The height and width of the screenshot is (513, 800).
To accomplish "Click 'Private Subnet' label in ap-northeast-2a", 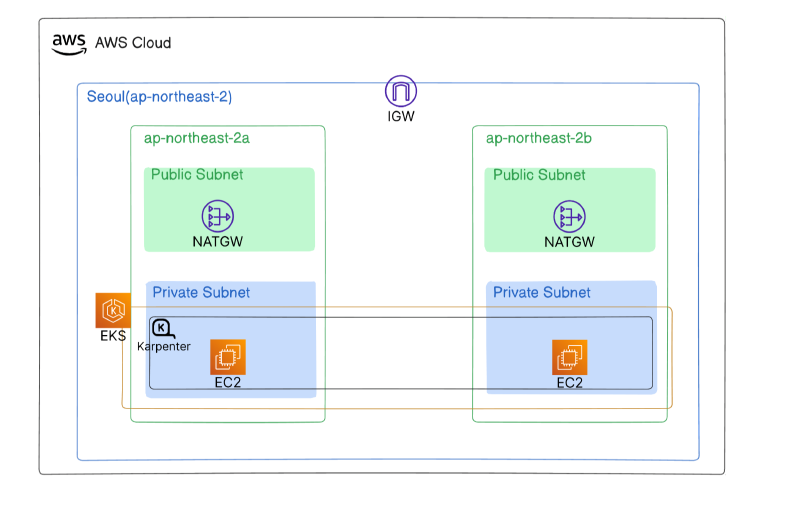I will tap(201, 292).
